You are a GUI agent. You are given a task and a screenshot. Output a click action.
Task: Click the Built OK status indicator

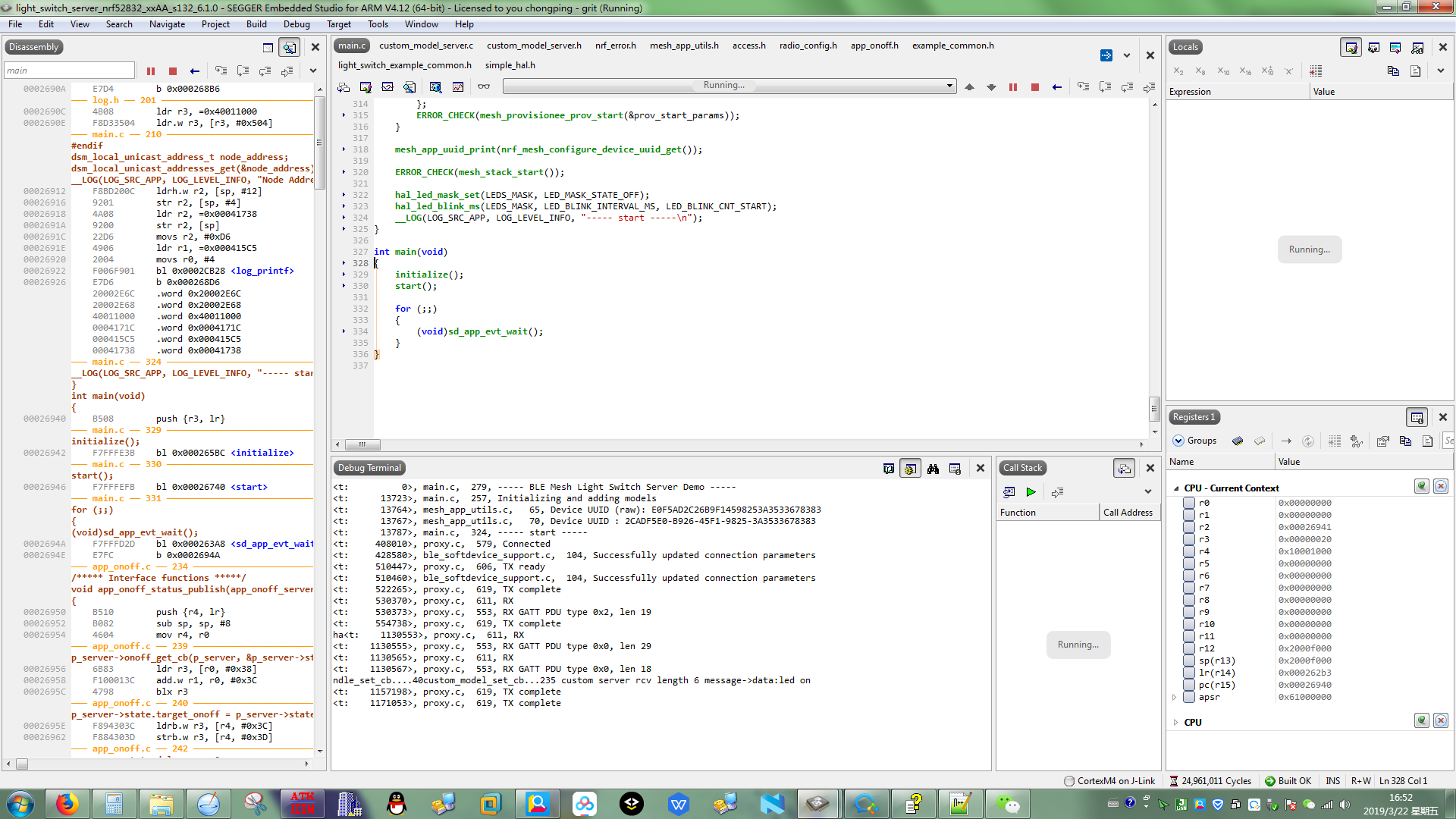tap(1288, 781)
